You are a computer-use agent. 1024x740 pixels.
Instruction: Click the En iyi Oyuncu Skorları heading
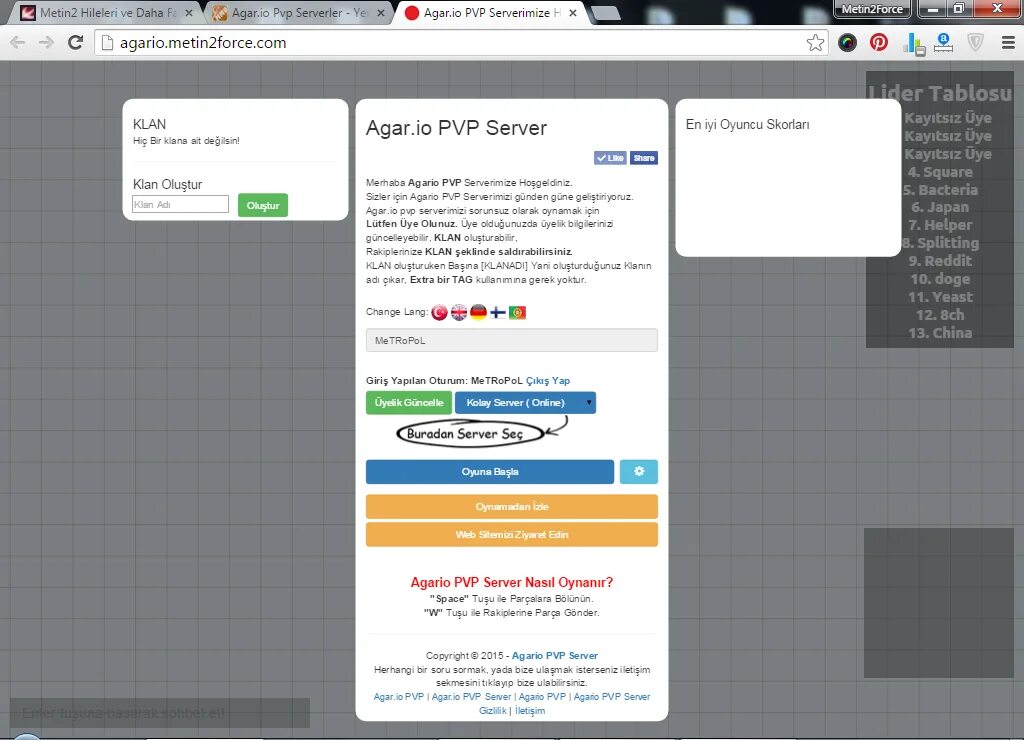coord(747,124)
